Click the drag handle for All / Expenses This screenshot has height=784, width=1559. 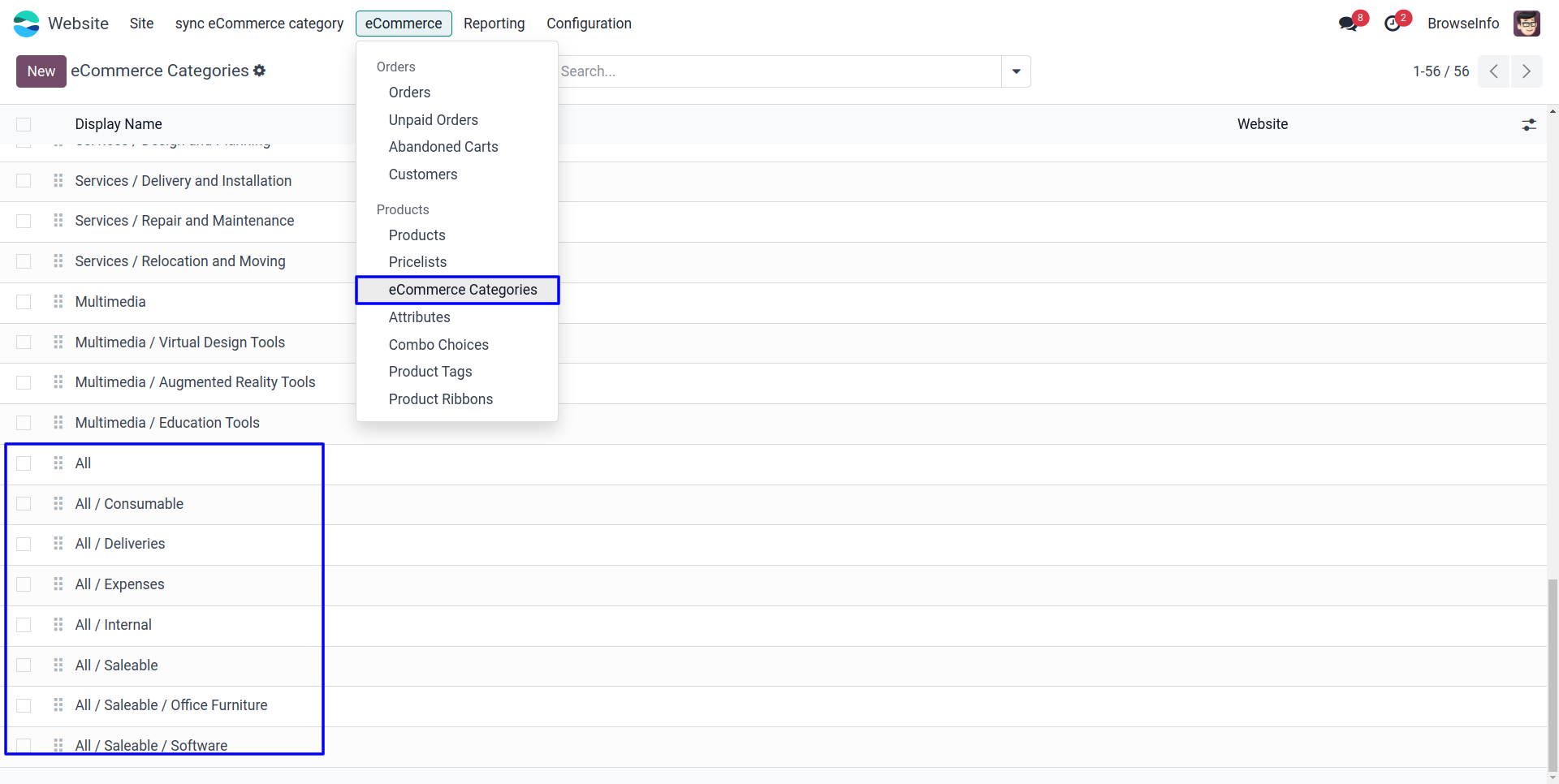coord(58,584)
